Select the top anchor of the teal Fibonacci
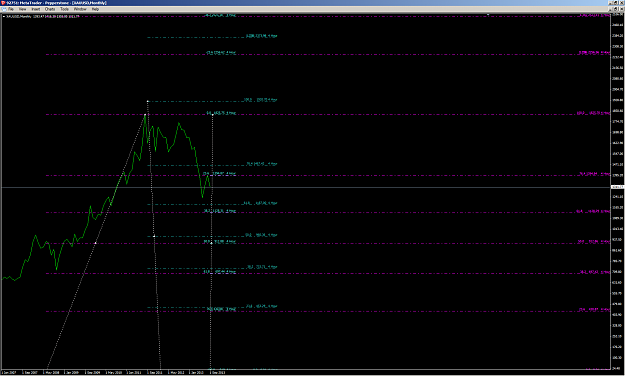 click(x=147, y=101)
